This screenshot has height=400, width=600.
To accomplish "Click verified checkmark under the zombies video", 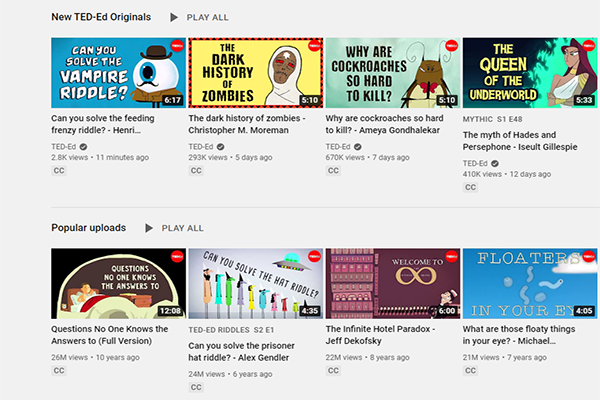I will (220, 146).
